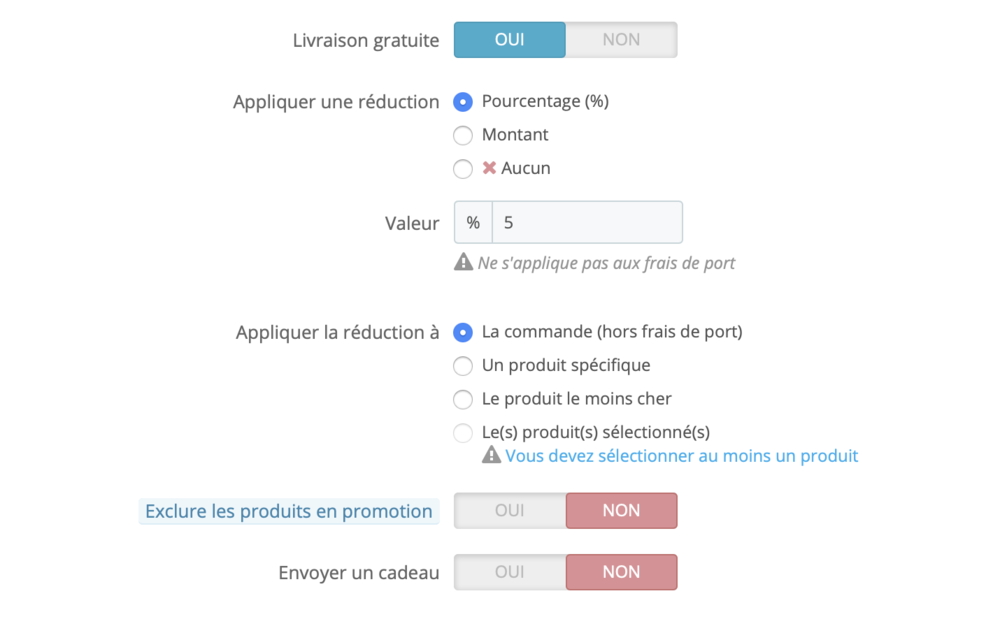The image size is (1000, 626).
Task: Select the Pourcentage (%) reduction option
Action: [462, 101]
